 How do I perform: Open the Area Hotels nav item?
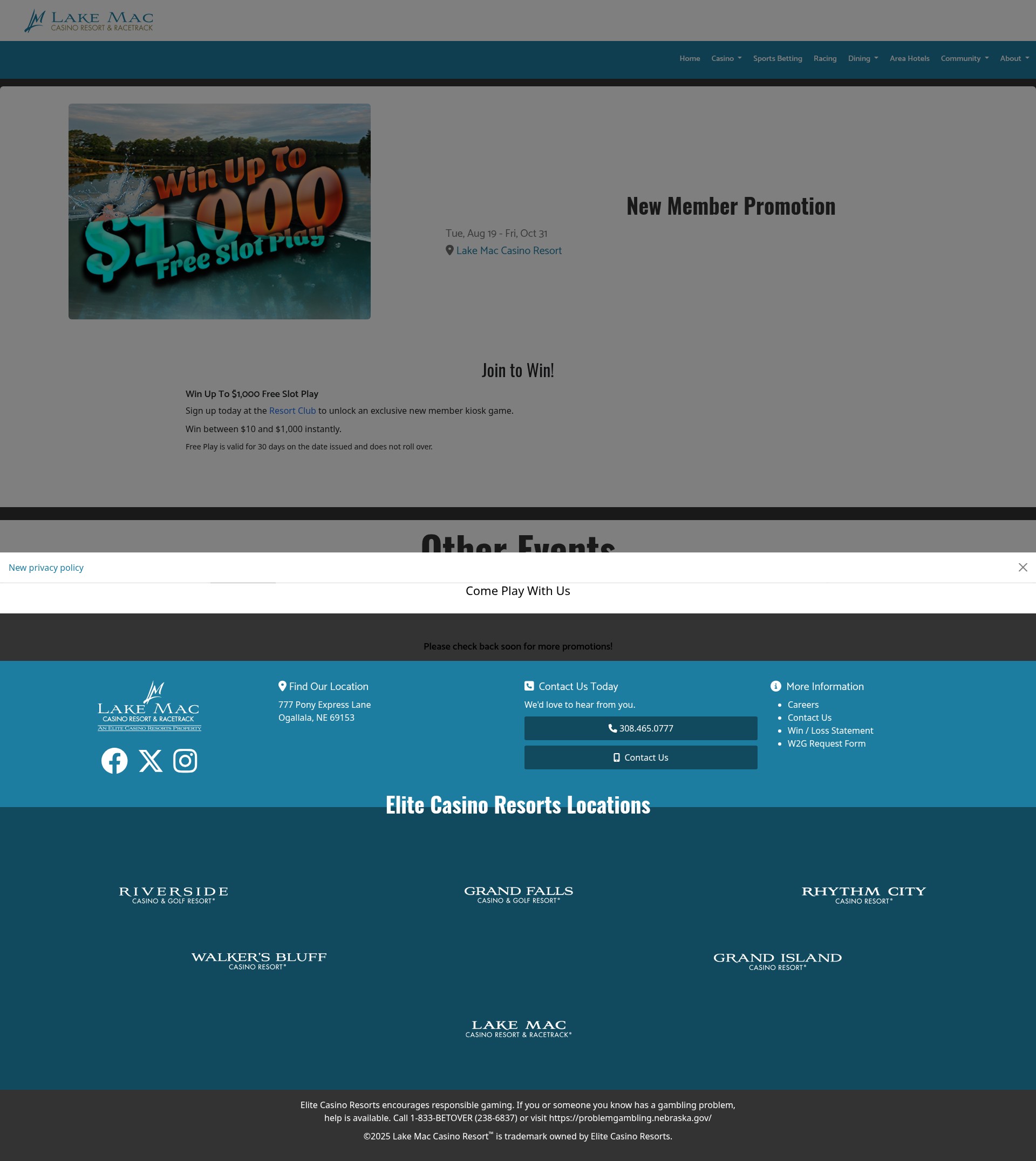909,59
